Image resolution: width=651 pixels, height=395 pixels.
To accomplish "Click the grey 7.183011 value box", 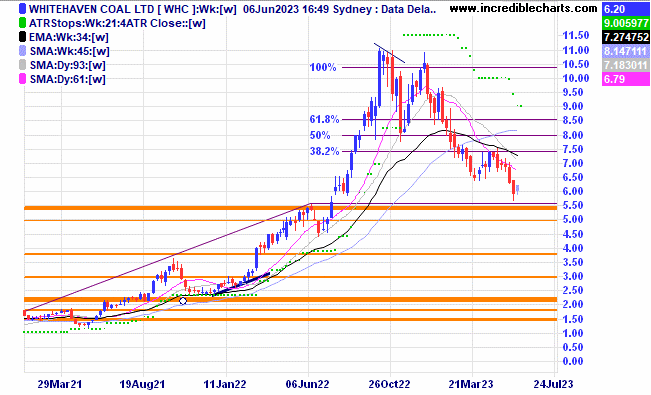I will (626, 65).
